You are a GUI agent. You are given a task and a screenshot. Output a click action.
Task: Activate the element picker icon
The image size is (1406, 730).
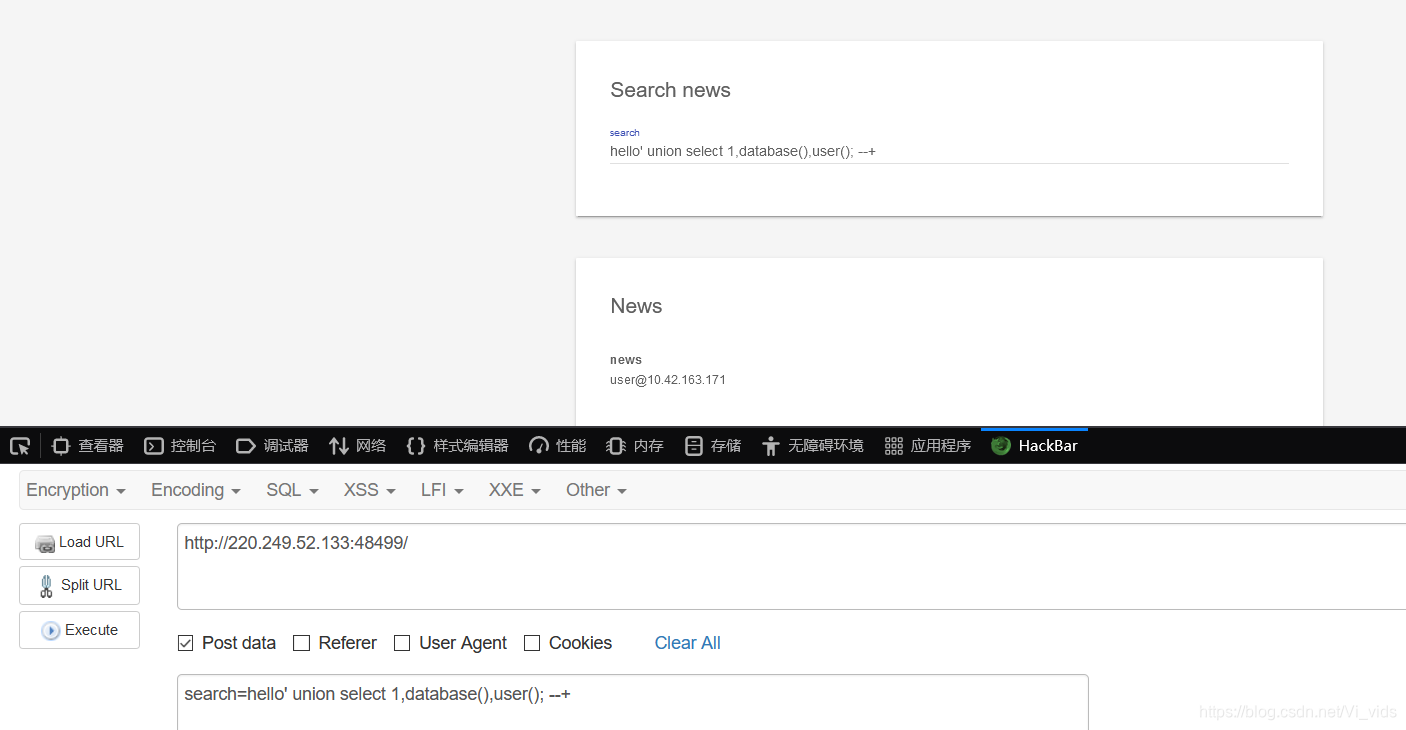tap(20, 446)
